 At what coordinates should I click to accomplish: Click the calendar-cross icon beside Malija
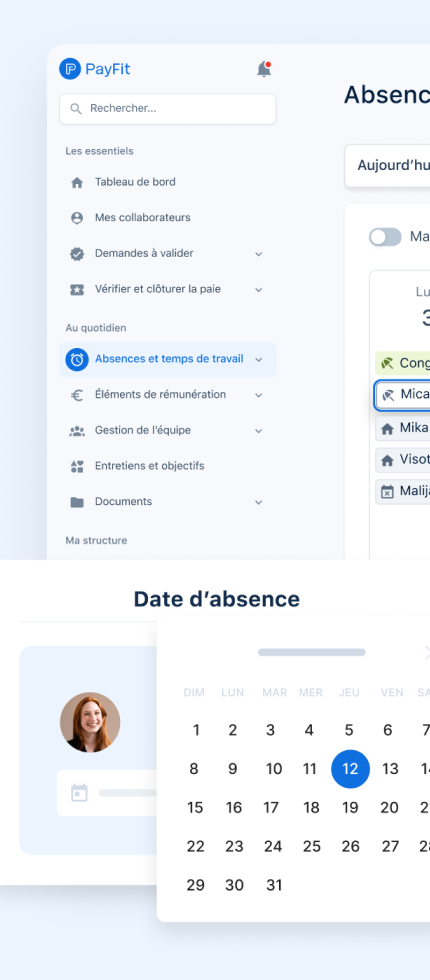coord(387,491)
